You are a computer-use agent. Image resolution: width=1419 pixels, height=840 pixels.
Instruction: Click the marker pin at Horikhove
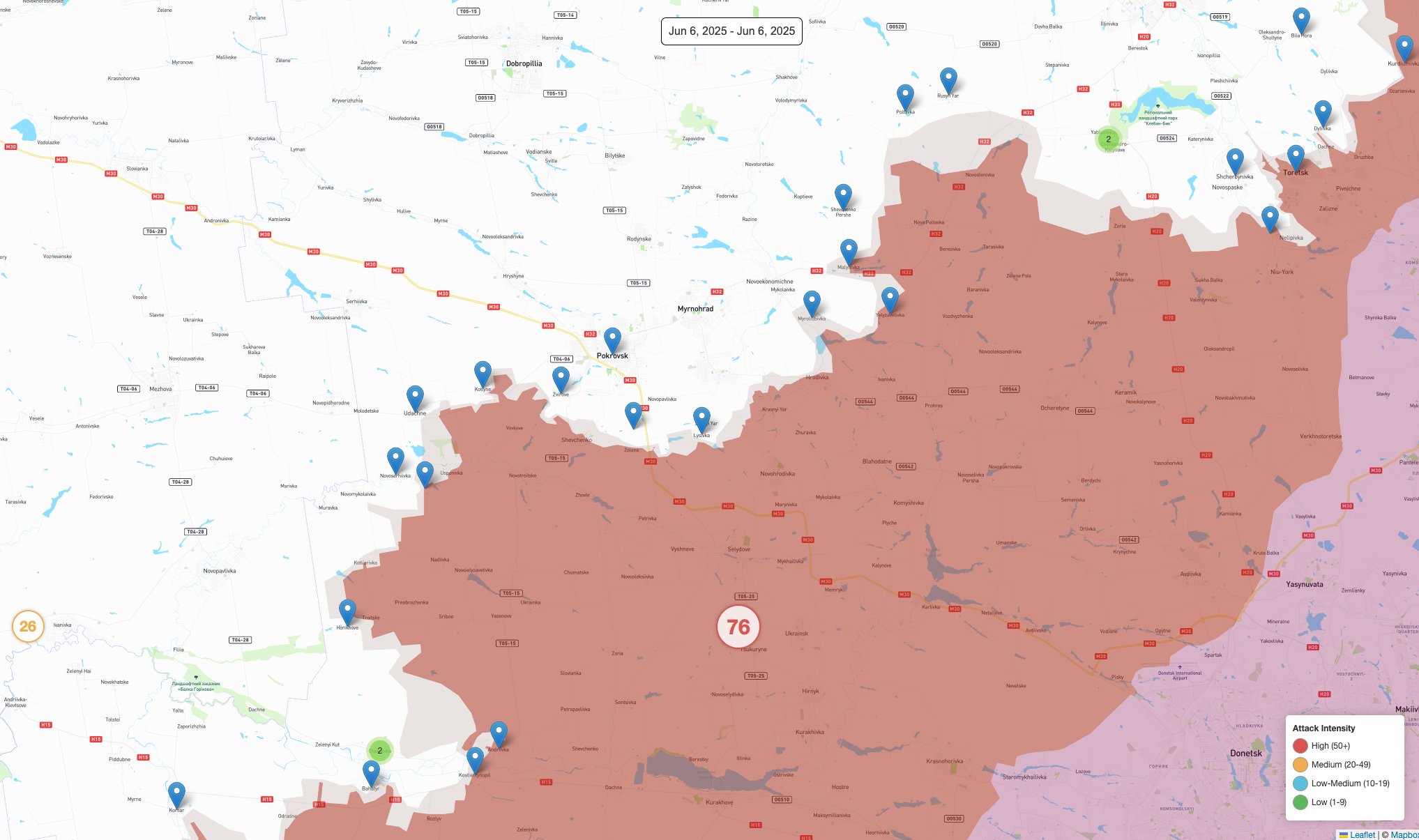[x=347, y=612]
